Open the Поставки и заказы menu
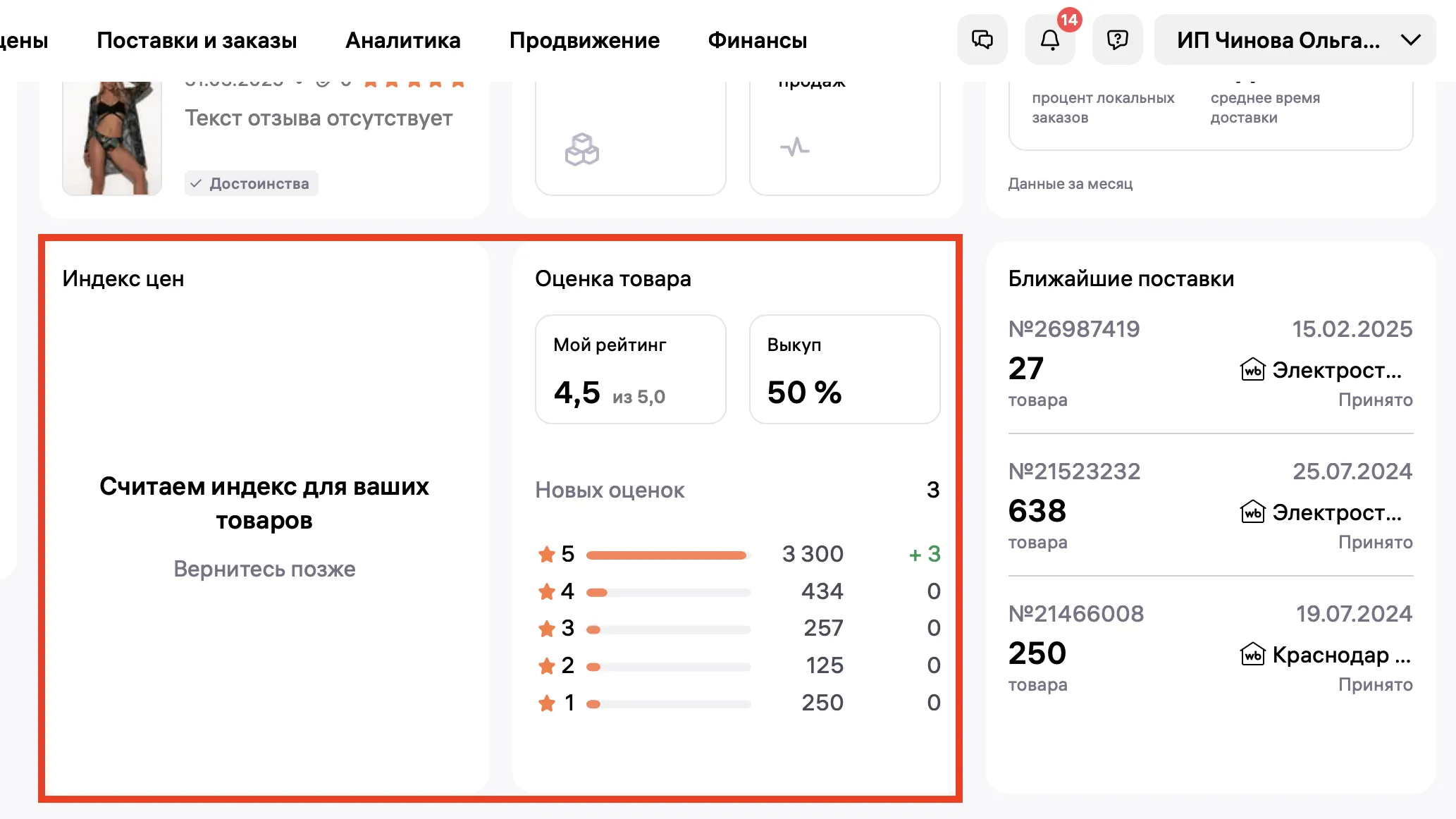Screen dimensions: 1456x819 197,40
